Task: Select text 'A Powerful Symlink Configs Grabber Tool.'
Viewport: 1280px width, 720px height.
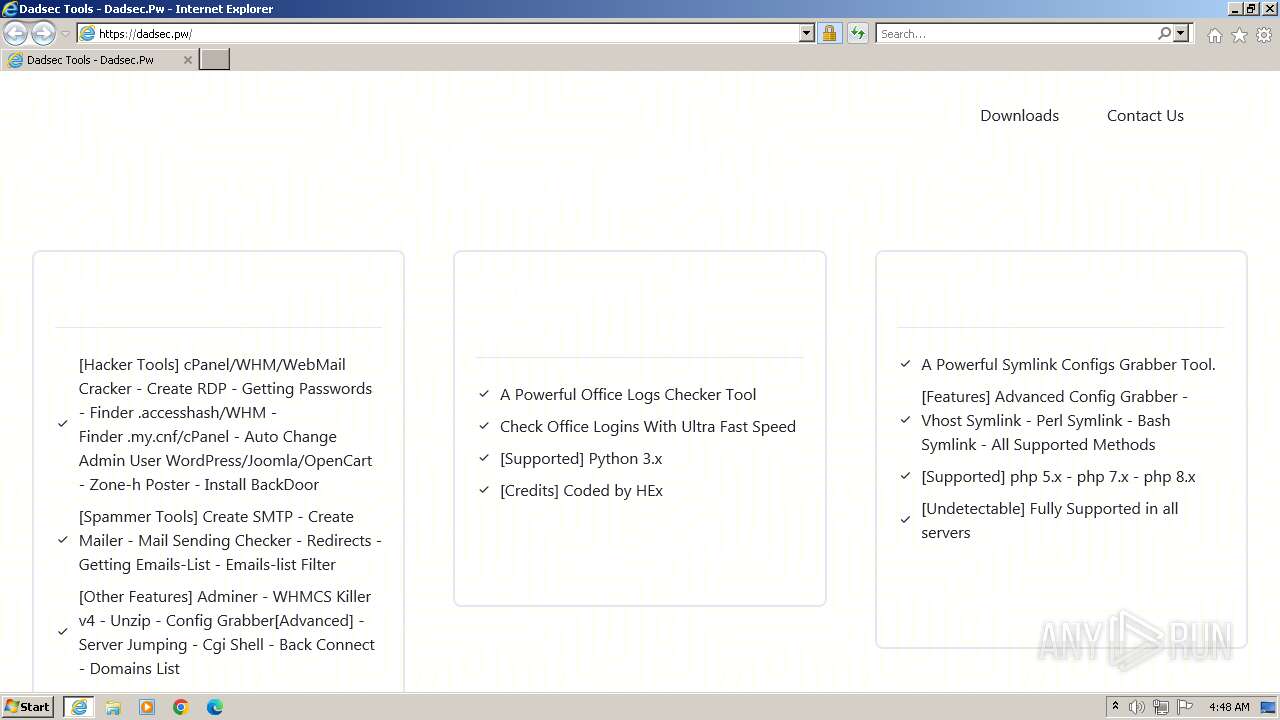Action: point(1068,365)
